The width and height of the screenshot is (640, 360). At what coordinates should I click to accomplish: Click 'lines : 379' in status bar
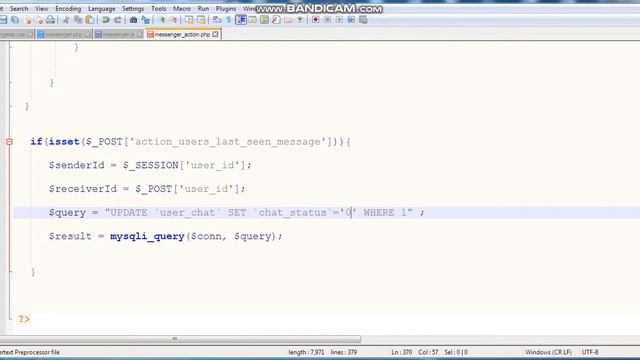click(344, 352)
